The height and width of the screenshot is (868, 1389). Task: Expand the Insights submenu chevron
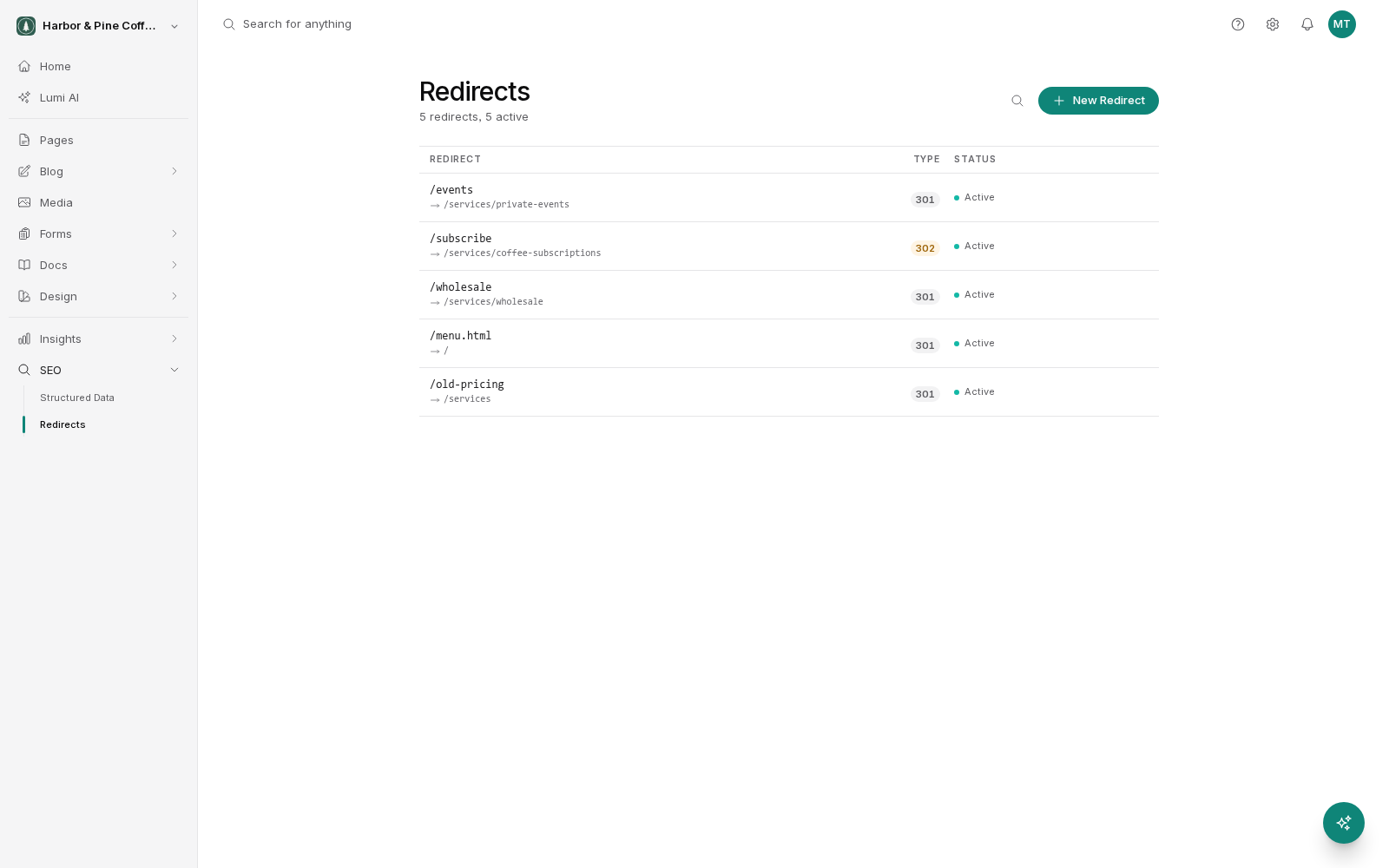[174, 339]
